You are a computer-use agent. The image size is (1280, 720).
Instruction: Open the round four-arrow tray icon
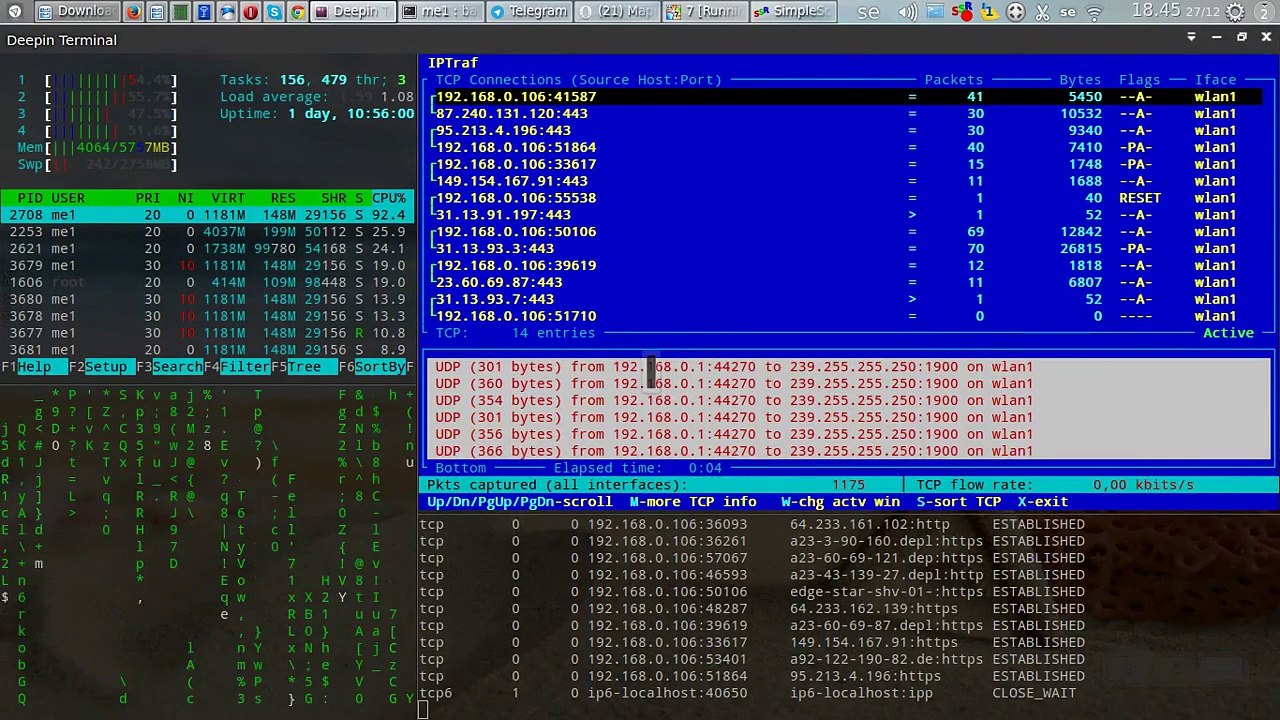tap(1016, 12)
